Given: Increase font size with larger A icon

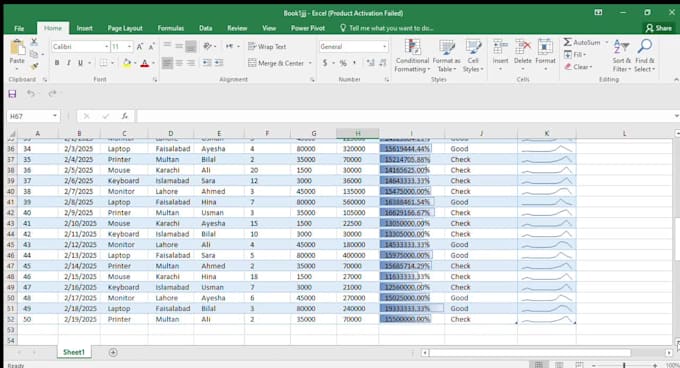Looking at the screenshot, I should point(140,46).
